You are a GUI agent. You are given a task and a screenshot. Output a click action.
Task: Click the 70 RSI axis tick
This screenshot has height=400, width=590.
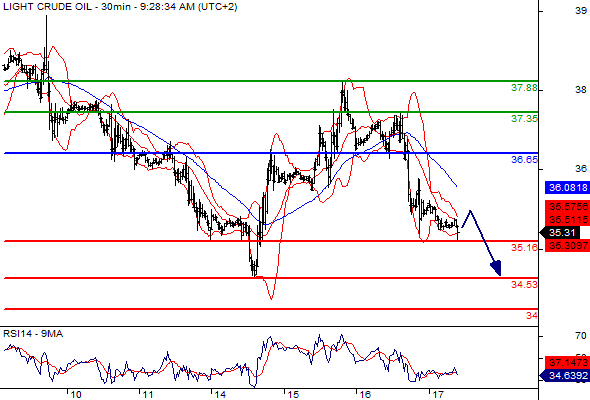point(581,336)
